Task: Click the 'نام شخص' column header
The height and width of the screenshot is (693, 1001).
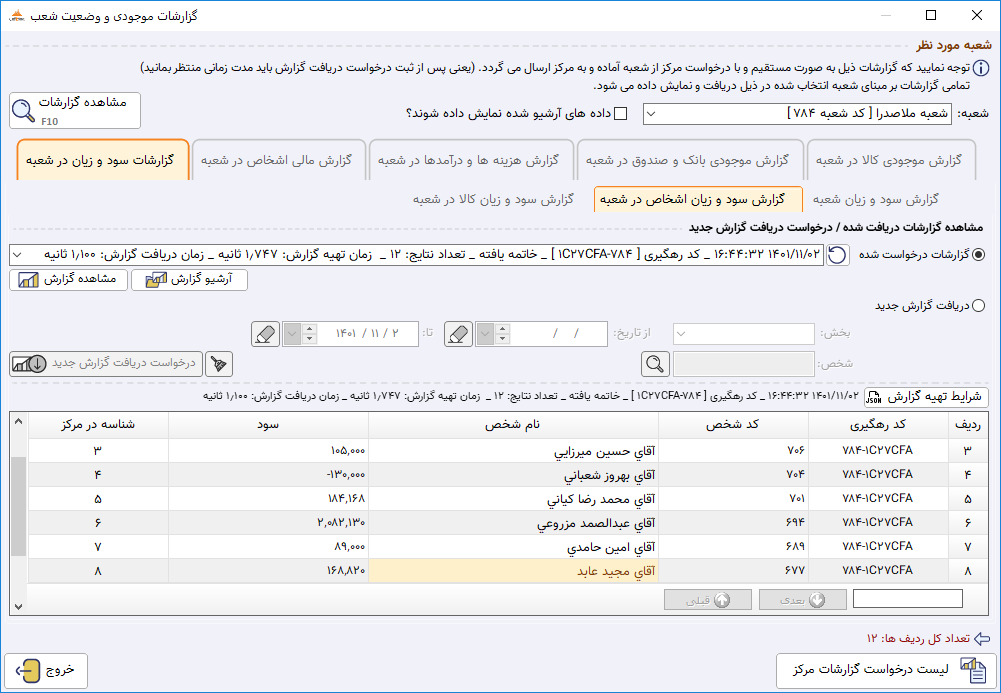Action: (513, 425)
